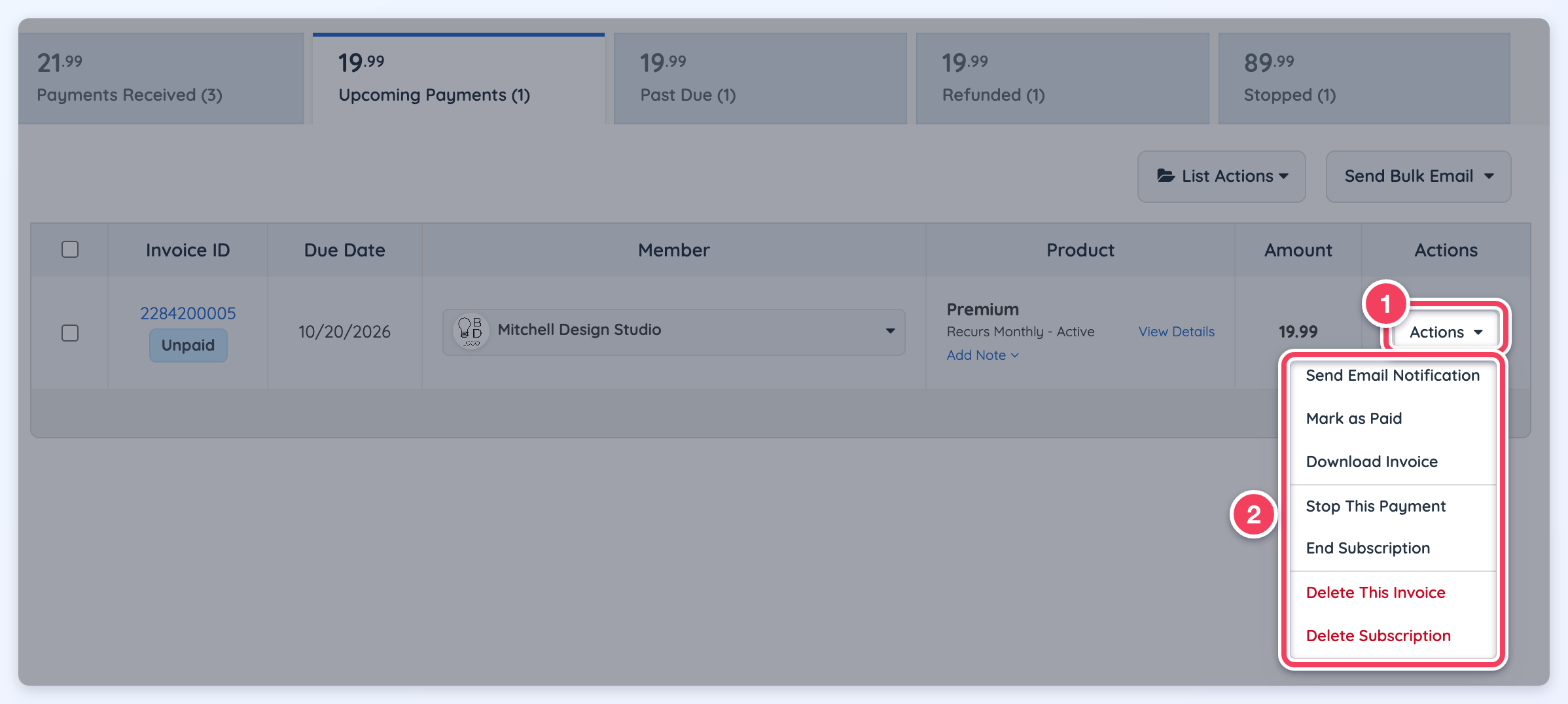Image resolution: width=1568 pixels, height=704 pixels.
Task: Choose Download Invoice from the menu
Action: [1393, 462]
